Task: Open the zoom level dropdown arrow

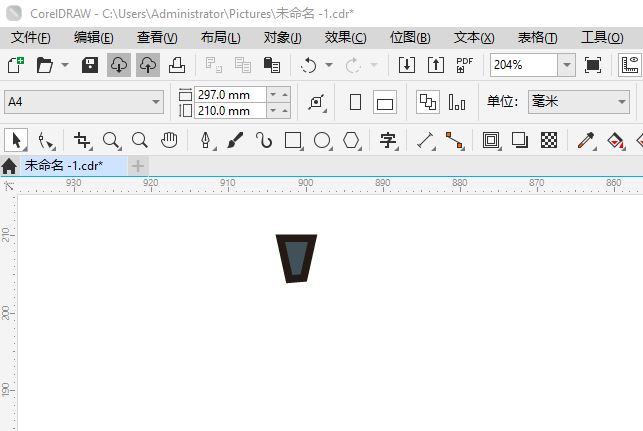Action: pos(567,65)
